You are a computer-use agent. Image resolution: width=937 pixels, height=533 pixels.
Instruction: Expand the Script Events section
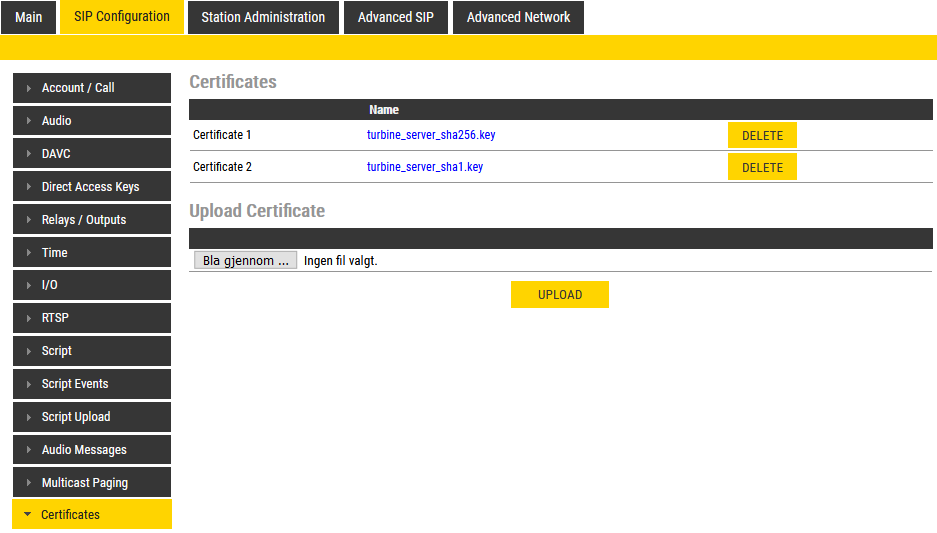point(91,384)
